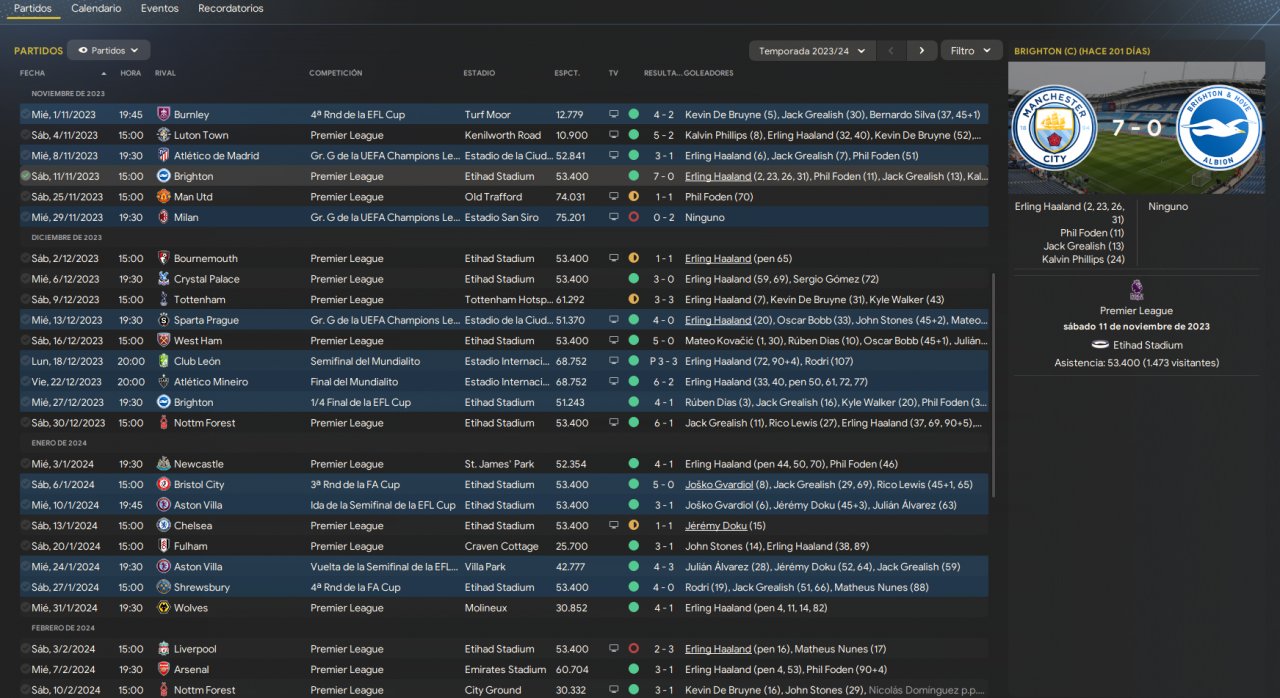Click the fixtures list vertical scrollbar

coord(993,380)
